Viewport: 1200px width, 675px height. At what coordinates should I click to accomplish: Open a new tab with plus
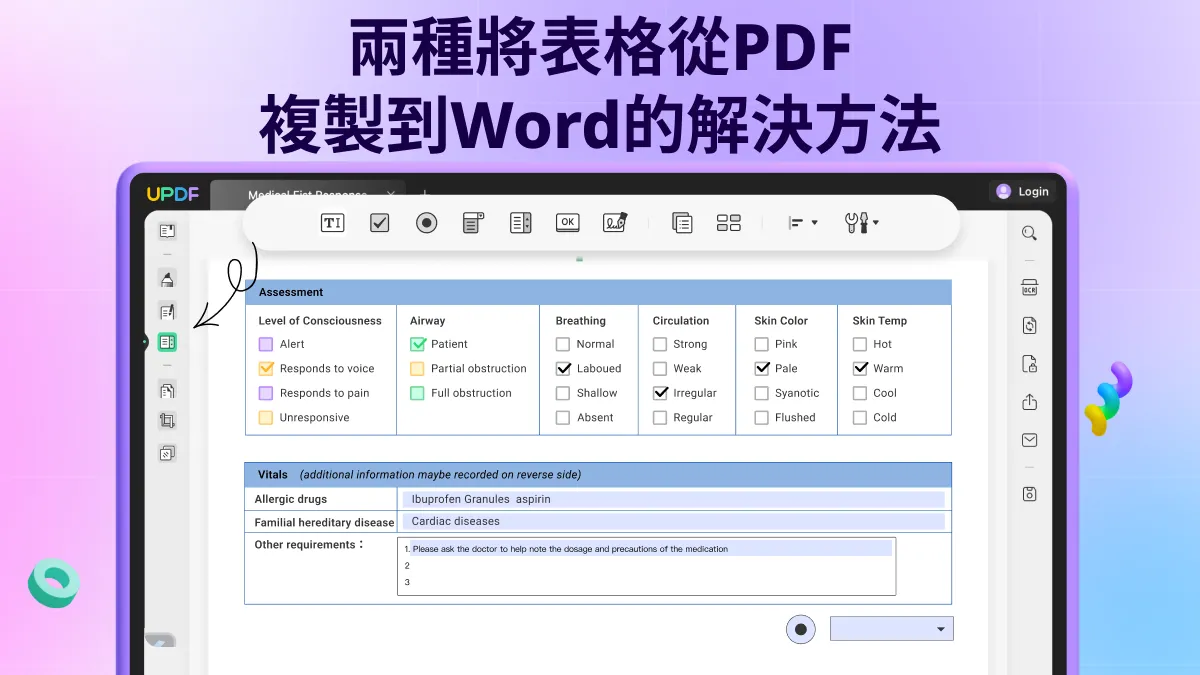424,194
